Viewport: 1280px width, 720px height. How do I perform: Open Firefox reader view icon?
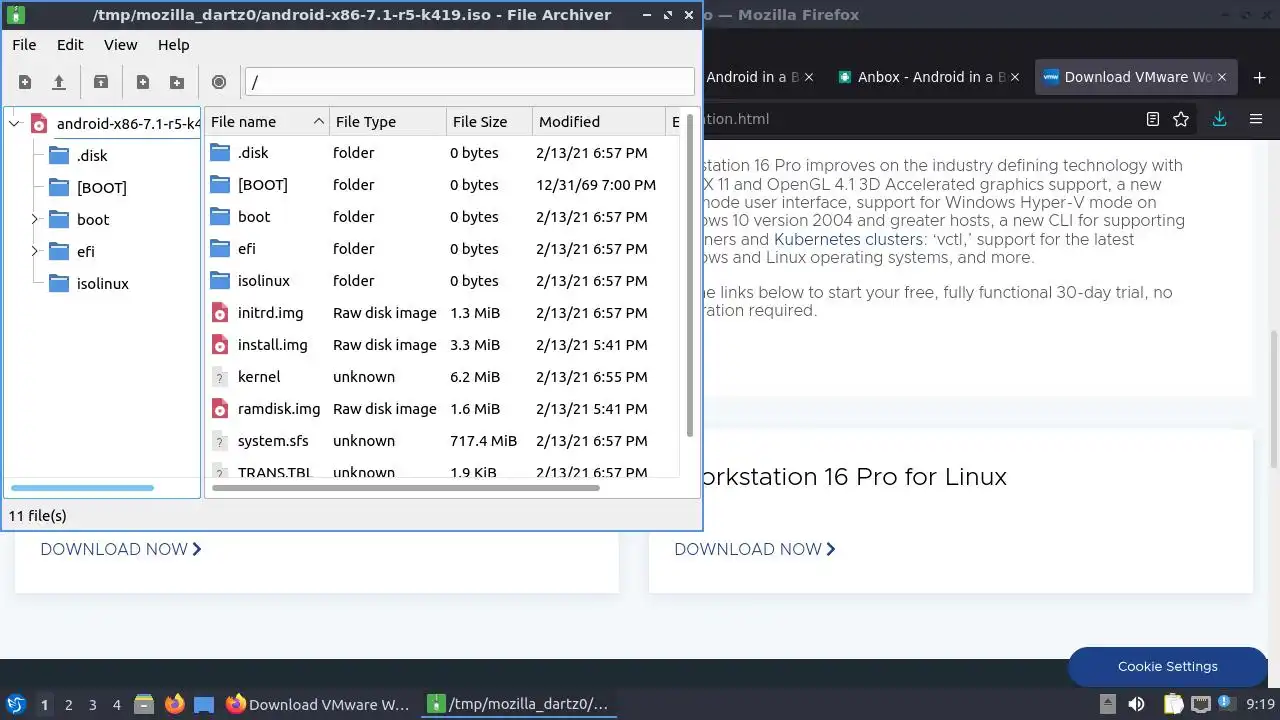pyautogui.click(x=1153, y=119)
